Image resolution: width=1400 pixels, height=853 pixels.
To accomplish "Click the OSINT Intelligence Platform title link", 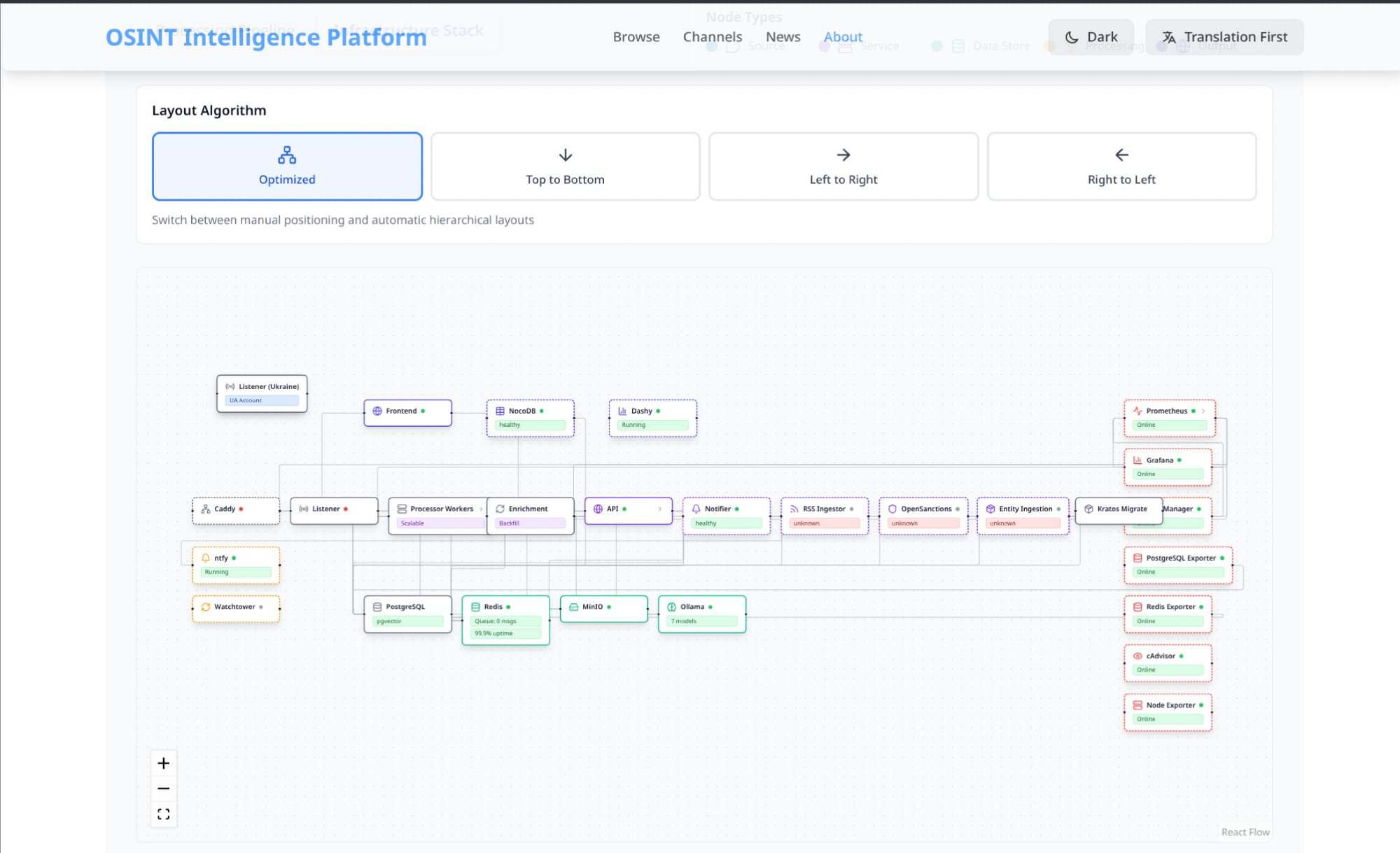I will point(266,37).
